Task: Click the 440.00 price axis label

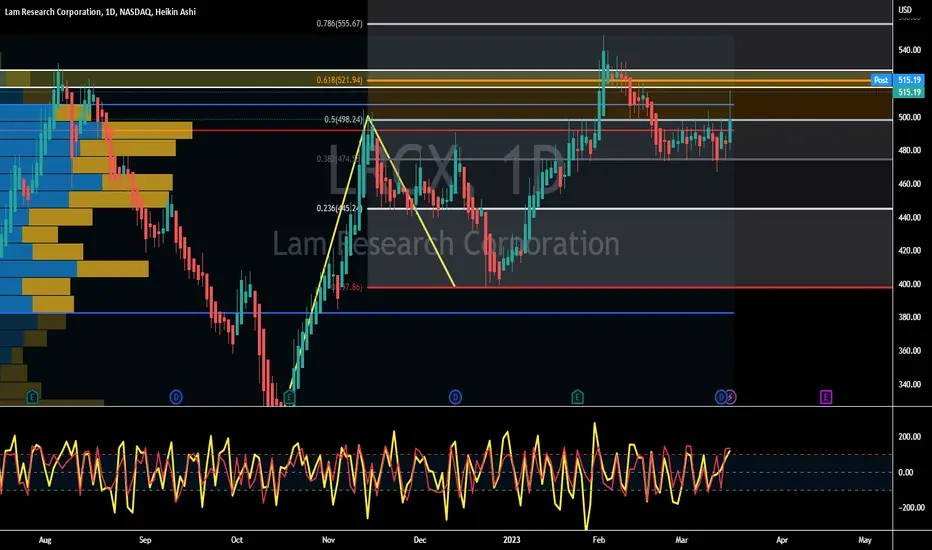Action: click(x=909, y=218)
